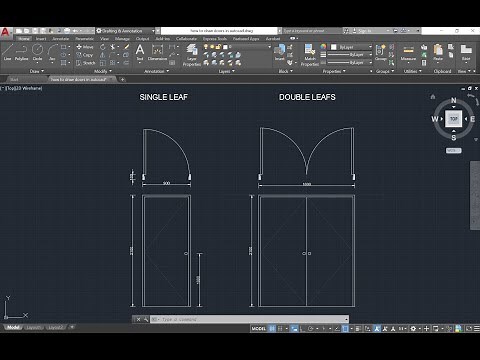The width and height of the screenshot is (480, 360).
Task: Select the Arc tool
Action: (x=52, y=52)
